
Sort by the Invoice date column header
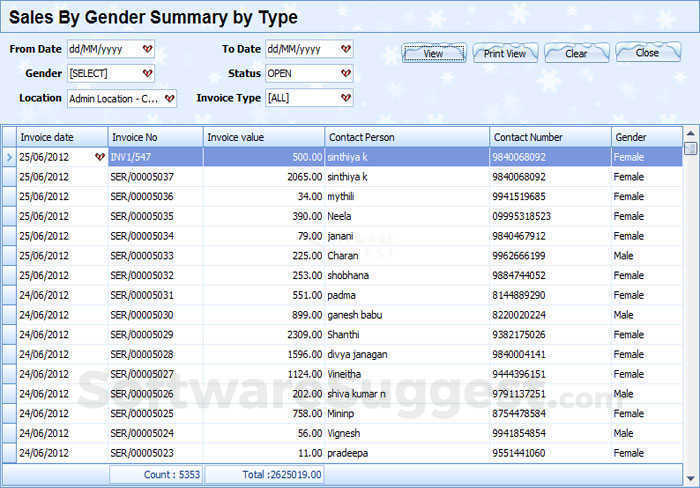(x=62, y=137)
